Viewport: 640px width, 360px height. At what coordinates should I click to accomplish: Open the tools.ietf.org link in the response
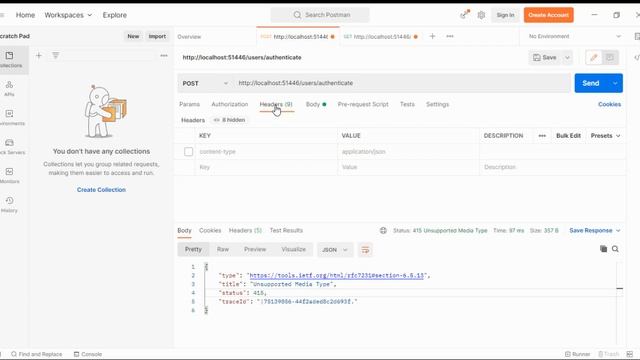337,276
